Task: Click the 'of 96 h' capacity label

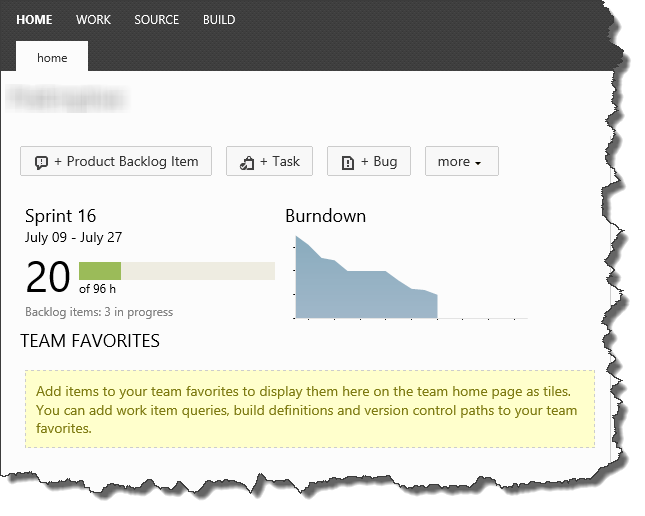Action: coord(99,290)
